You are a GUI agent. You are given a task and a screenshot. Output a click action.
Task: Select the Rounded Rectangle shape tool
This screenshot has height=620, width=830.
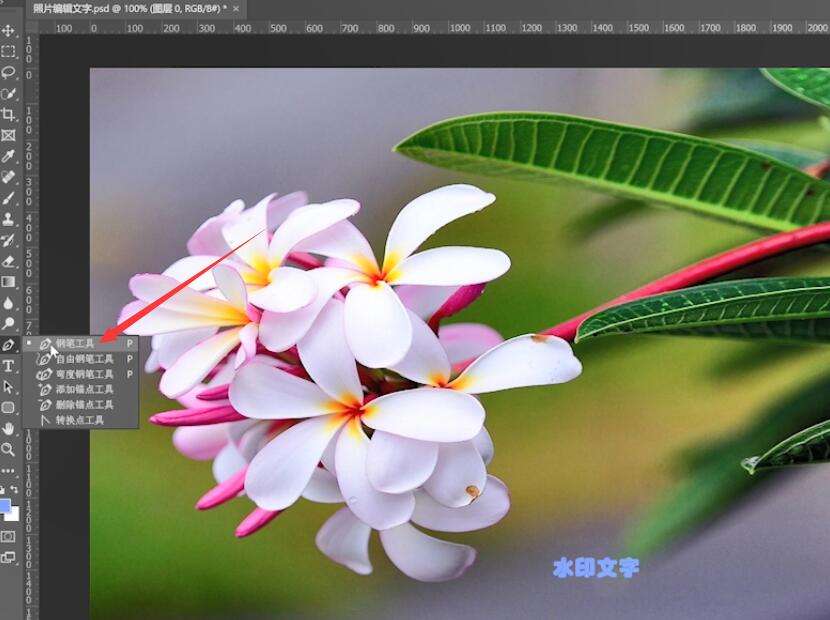pyautogui.click(x=8, y=408)
